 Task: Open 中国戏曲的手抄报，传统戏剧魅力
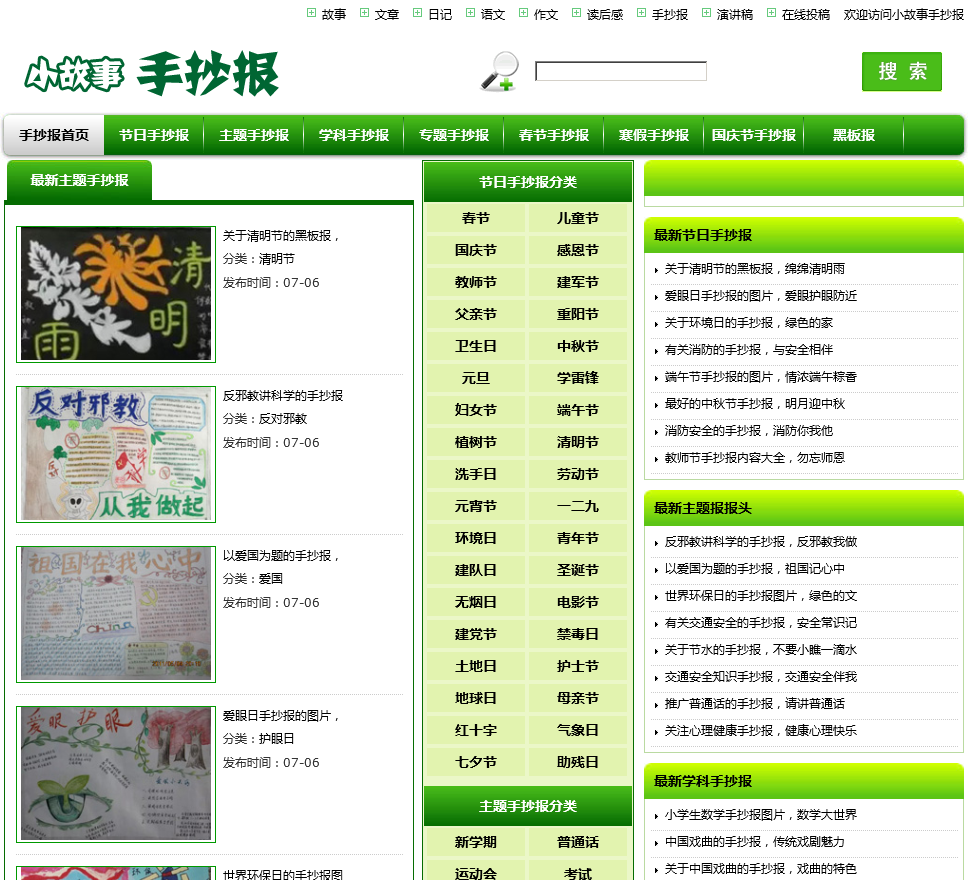754,842
